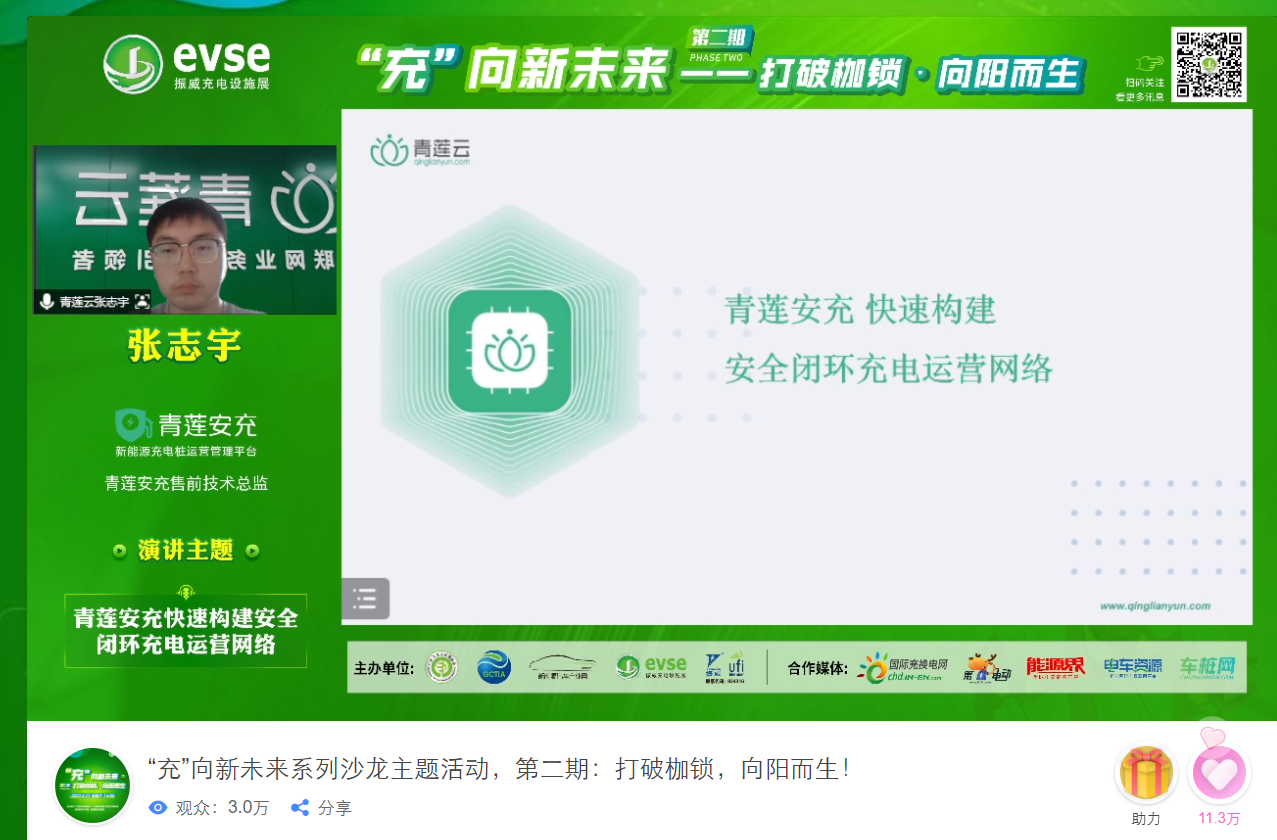
Task: Click the 第二期 PHASE TWO badge
Action: tap(718, 44)
